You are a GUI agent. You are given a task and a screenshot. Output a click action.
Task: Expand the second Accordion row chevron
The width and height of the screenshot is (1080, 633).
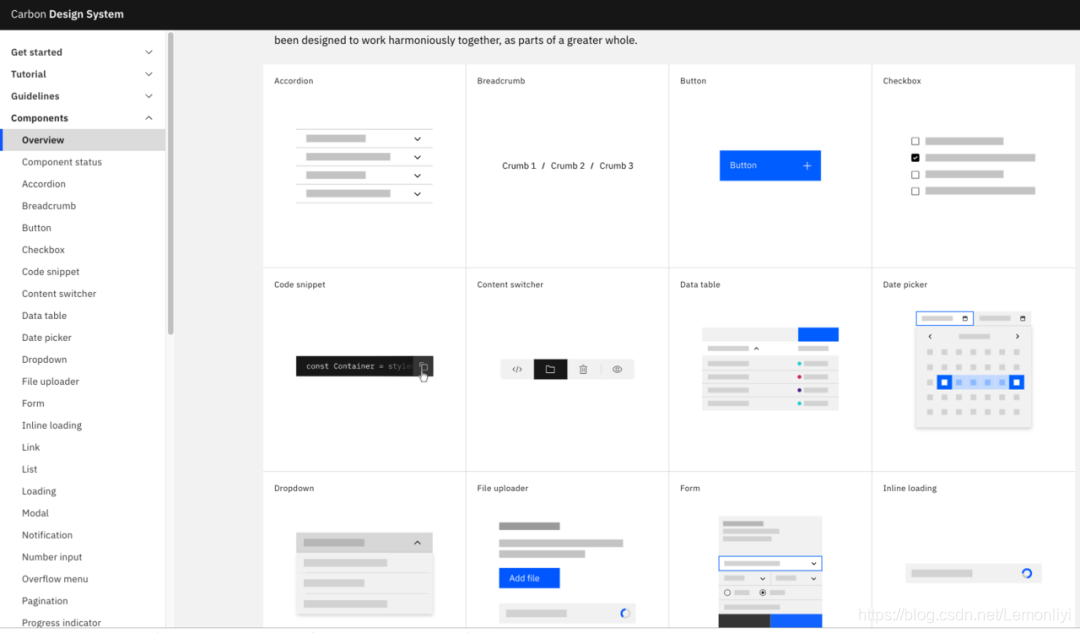tap(417, 157)
